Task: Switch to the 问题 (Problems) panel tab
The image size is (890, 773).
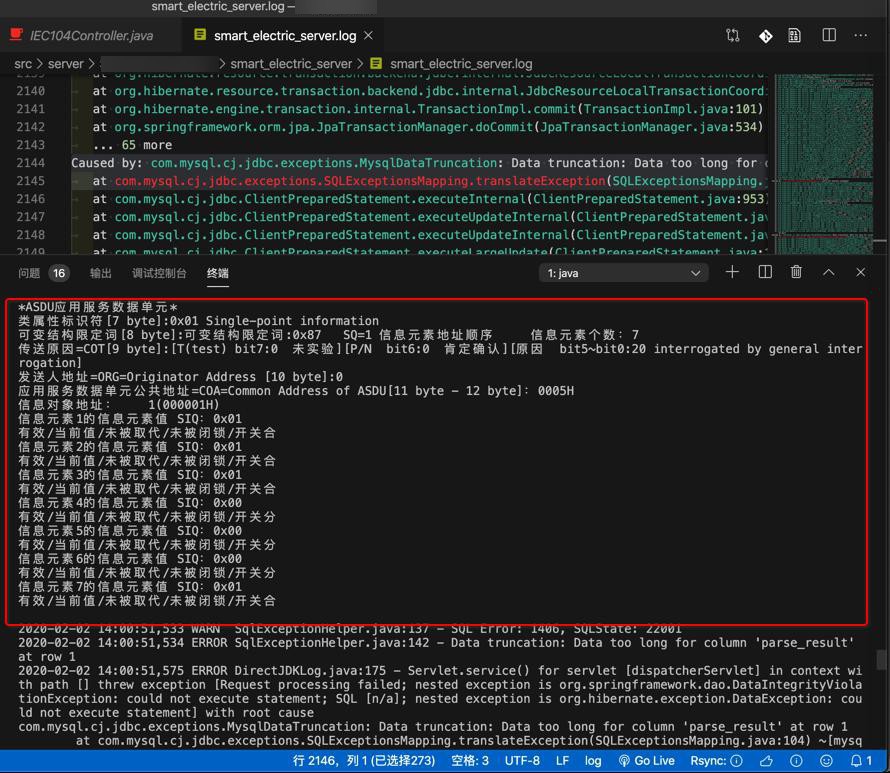Action: [x=30, y=273]
